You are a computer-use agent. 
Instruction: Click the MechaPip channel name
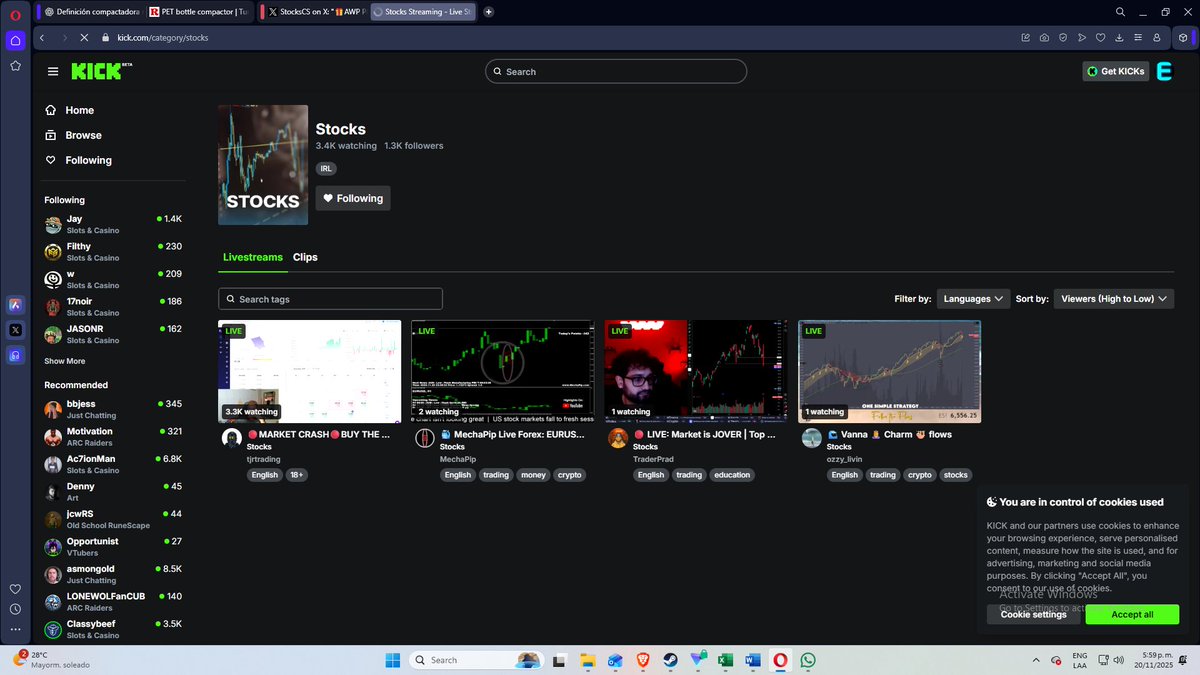coord(458,459)
